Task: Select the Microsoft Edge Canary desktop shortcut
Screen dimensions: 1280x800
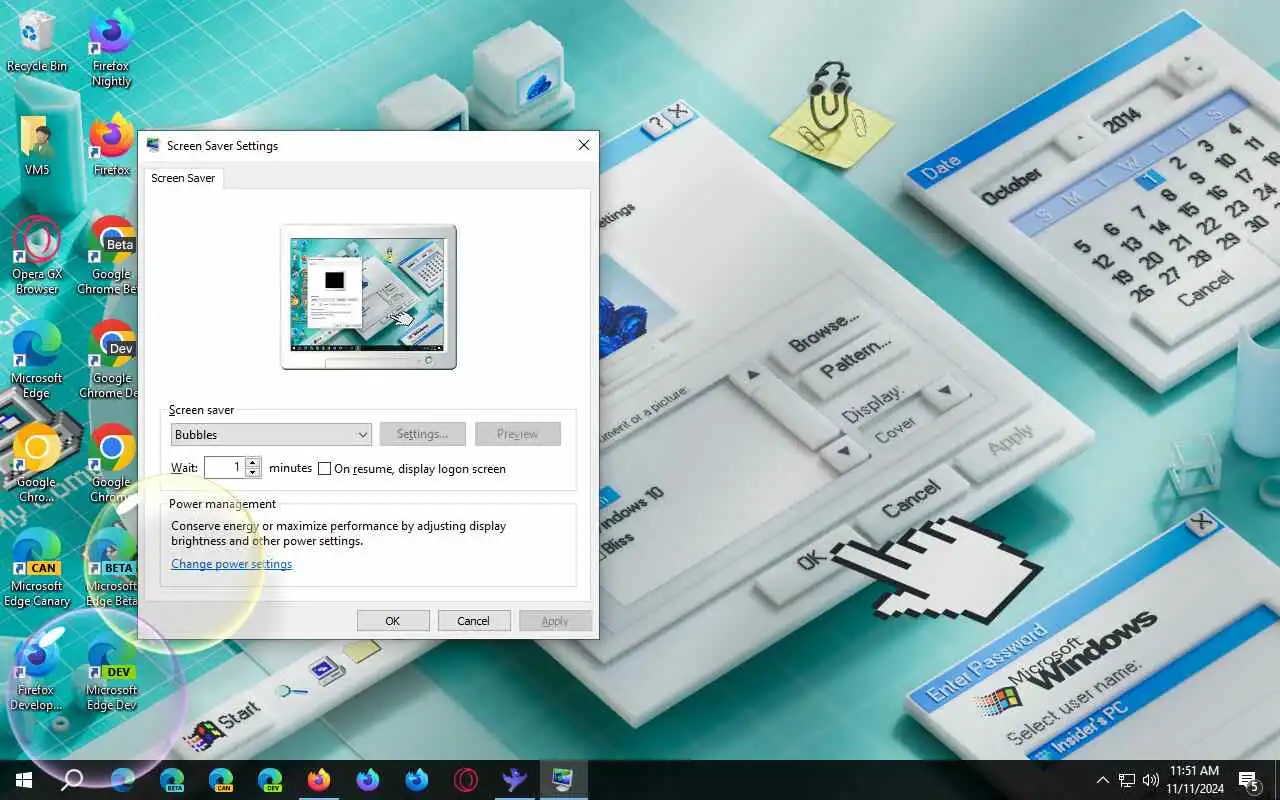Action: (37, 568)
